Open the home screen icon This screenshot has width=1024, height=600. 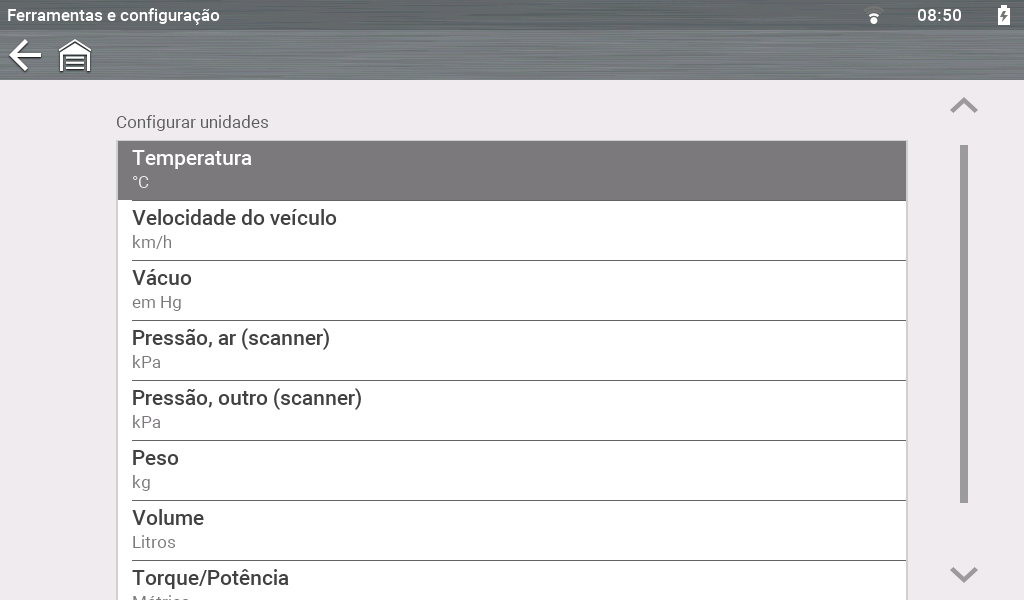pos(75,56)
